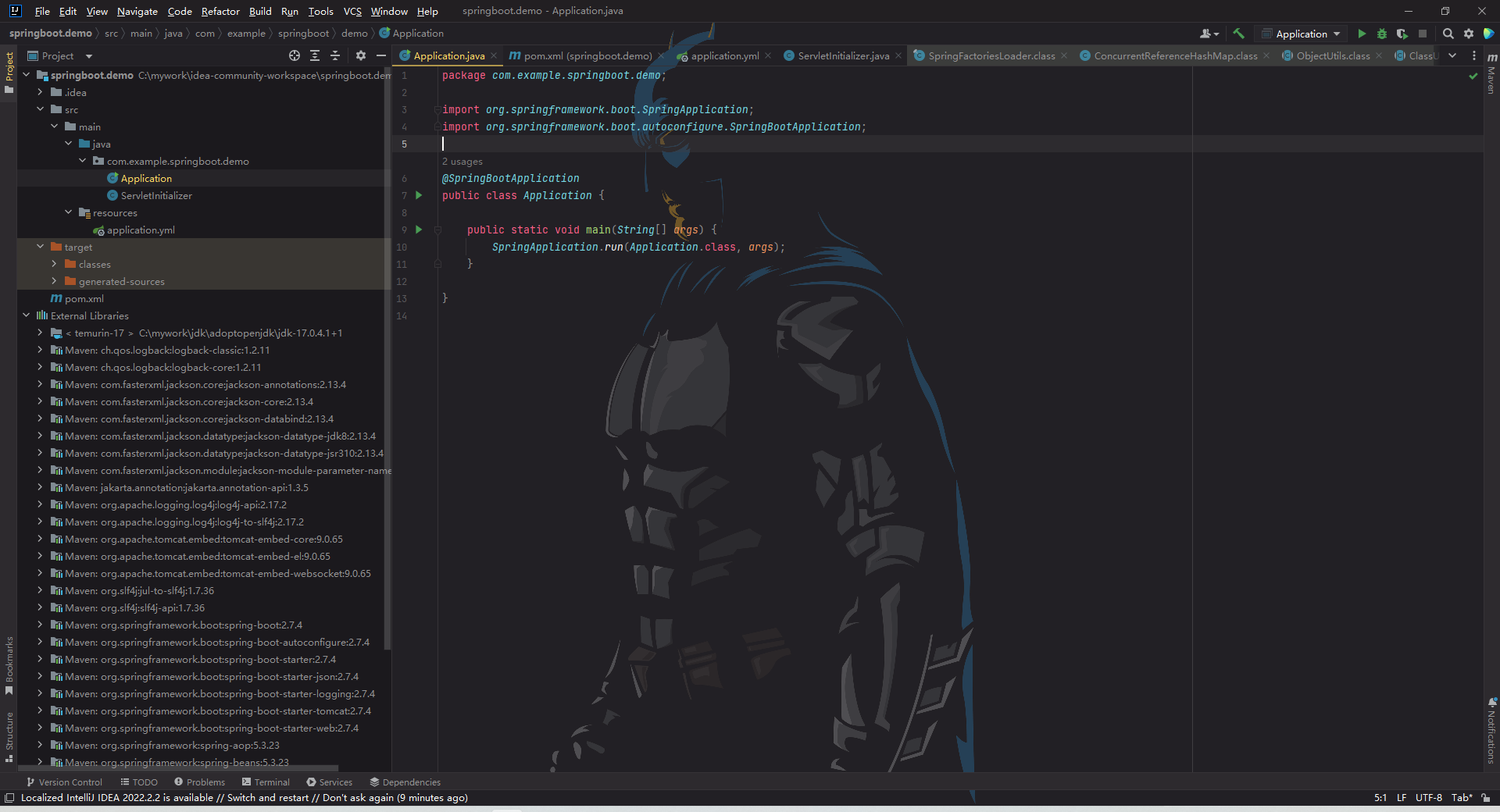Open the Application run configuration dropdown
Screen dimensions: 1500x812
(x=1301, y=34)
